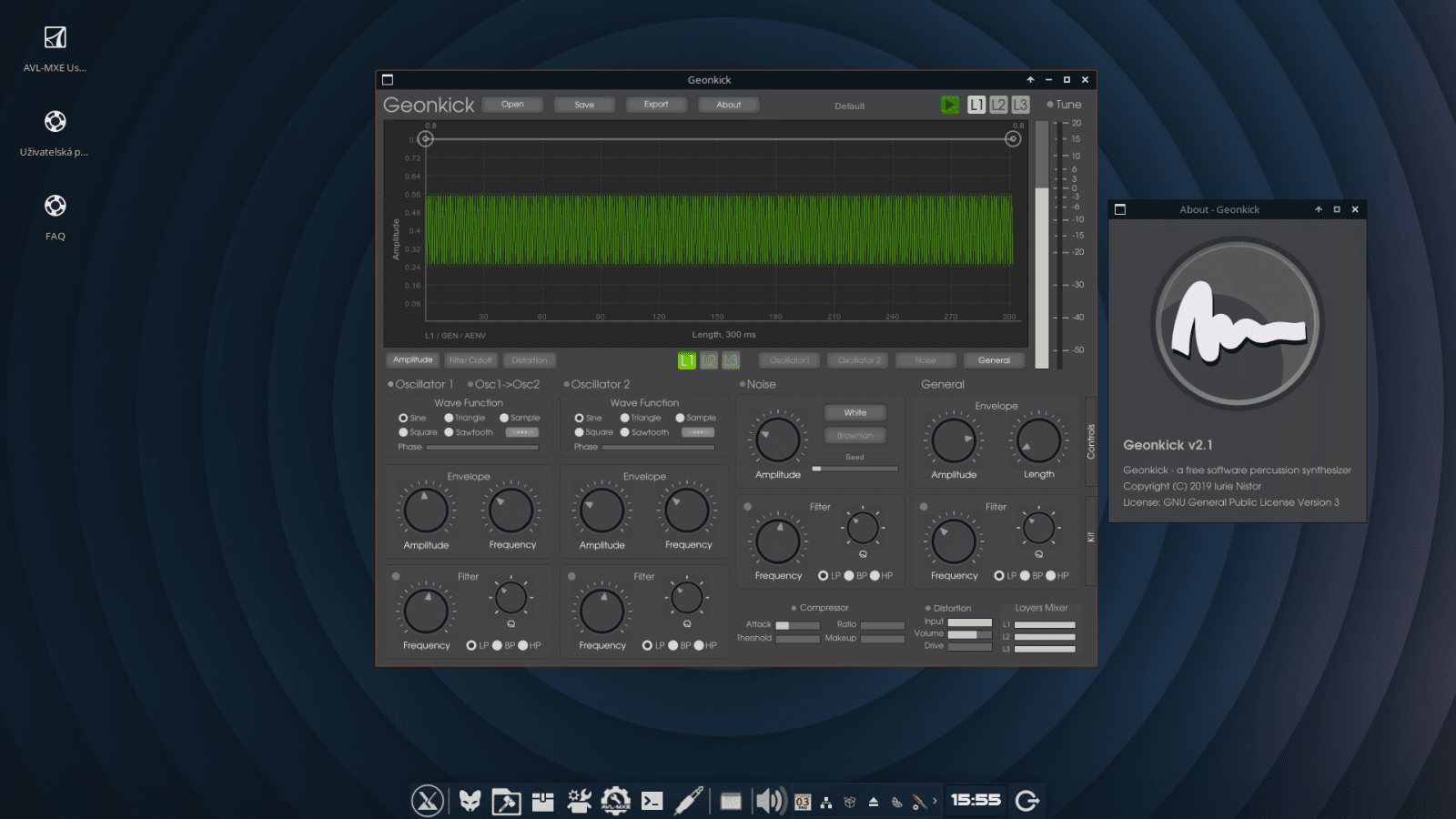The height and width of the screenshot is (819, 1456).
Task: Click the speaker volume icon in the taskbar
Action: pyautogui.click(x=769, y=801)
